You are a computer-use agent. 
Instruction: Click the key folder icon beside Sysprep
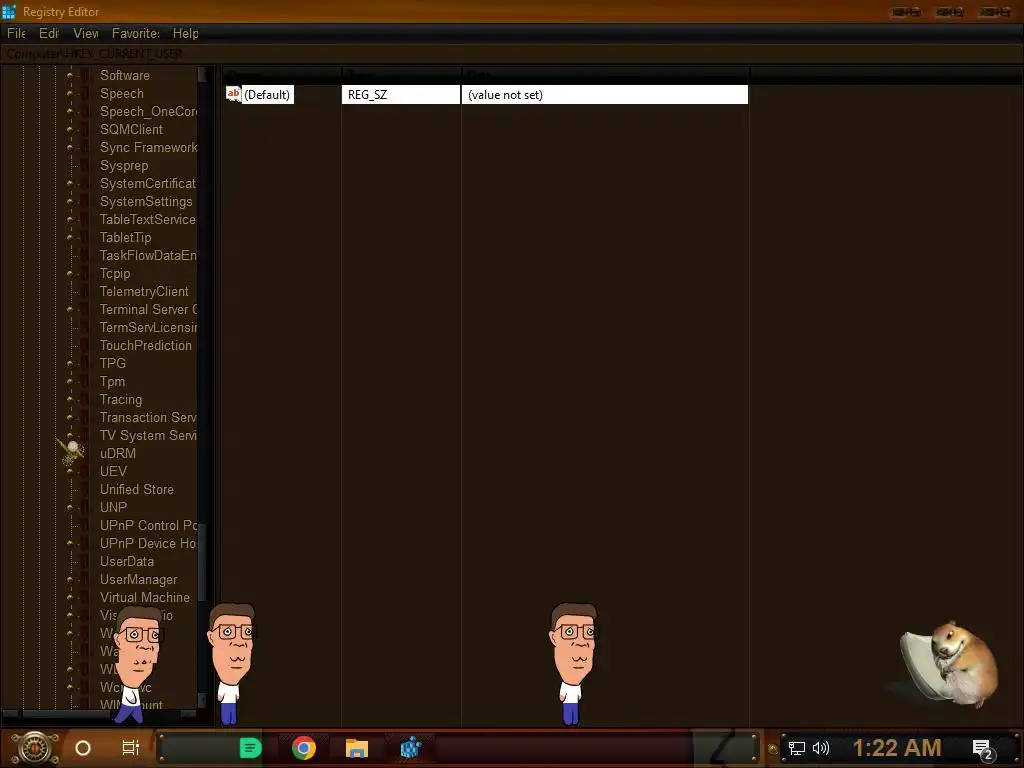85,165
